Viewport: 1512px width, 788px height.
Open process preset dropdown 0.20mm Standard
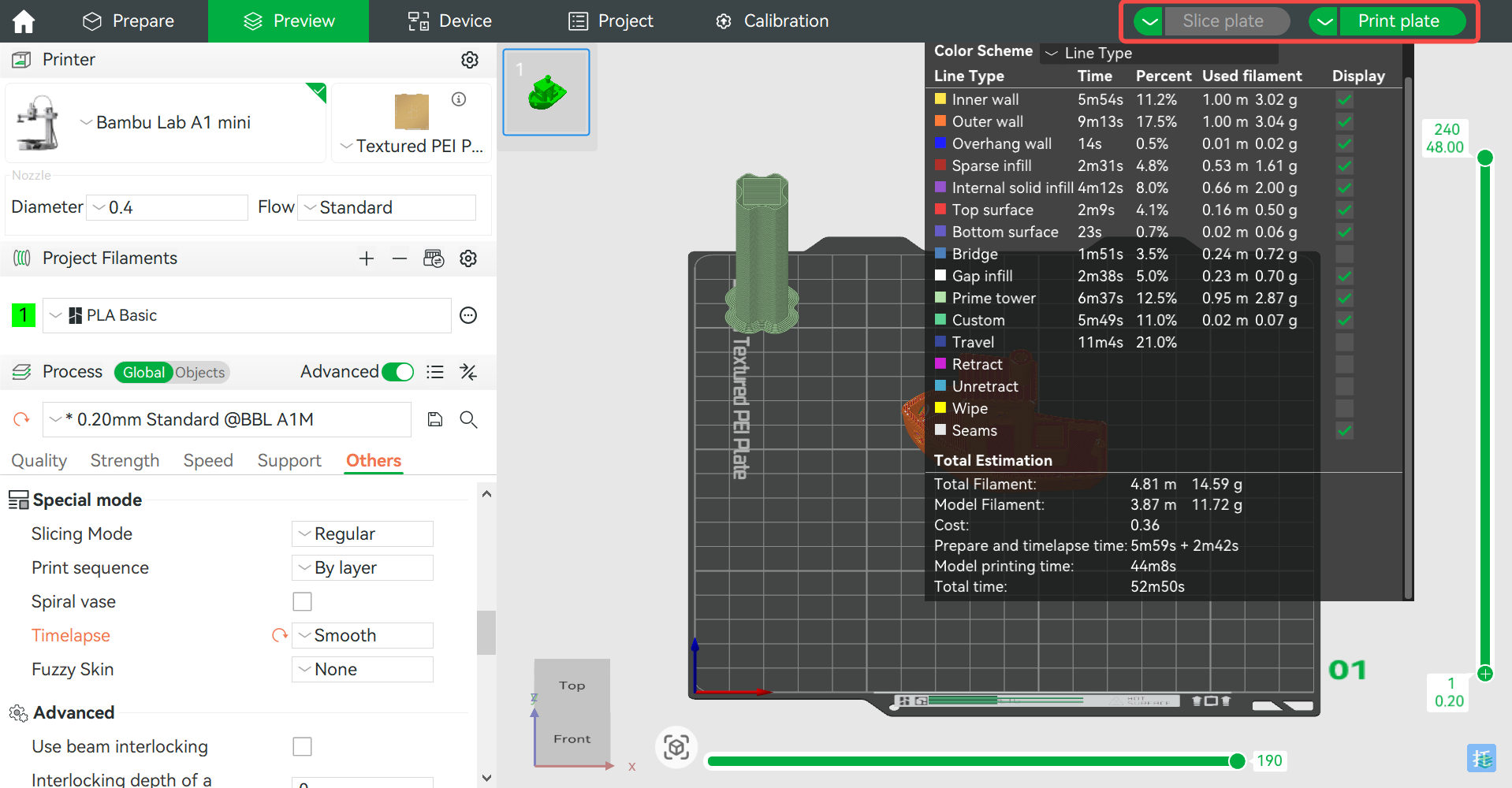point(227,419)
